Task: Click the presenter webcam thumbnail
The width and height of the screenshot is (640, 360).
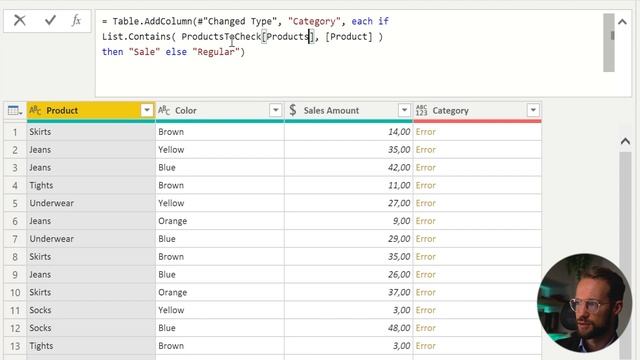Action: point(584,303)
